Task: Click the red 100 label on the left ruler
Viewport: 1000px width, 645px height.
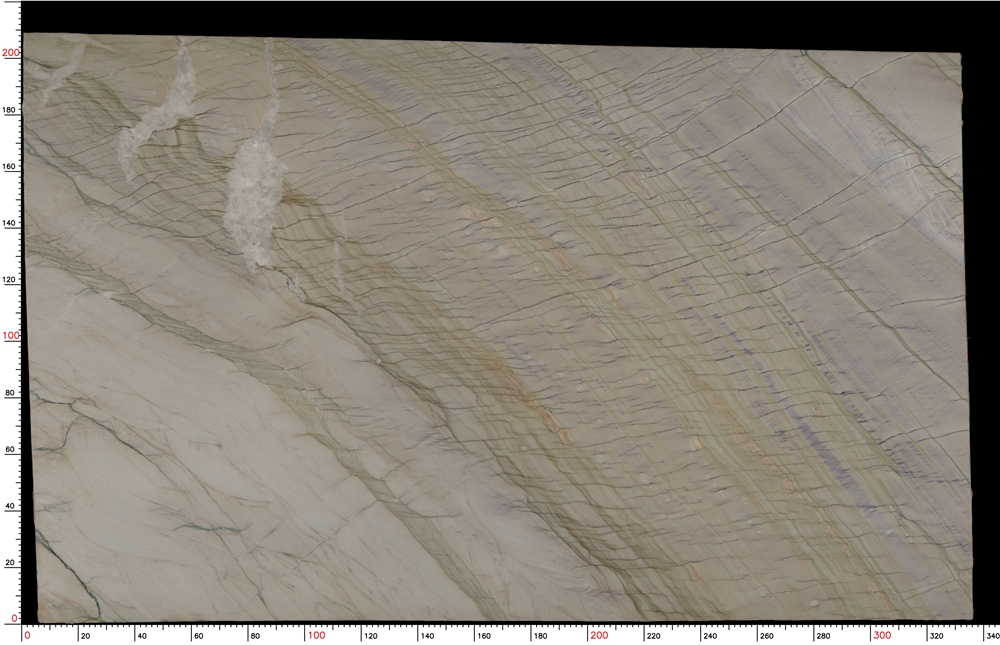Action: click(x=11, y=336)
